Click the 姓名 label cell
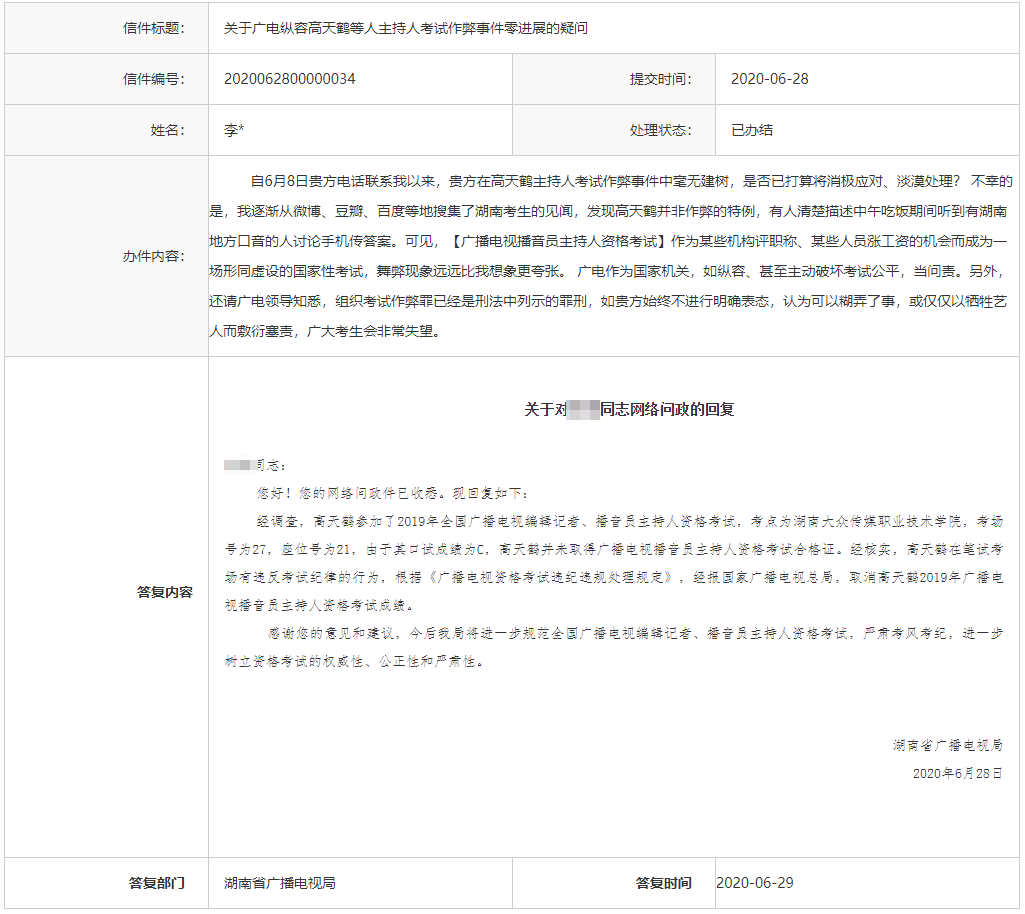The height and width of the screenshot is (914, 1025). pyautogui.click(x=167, y=130)
